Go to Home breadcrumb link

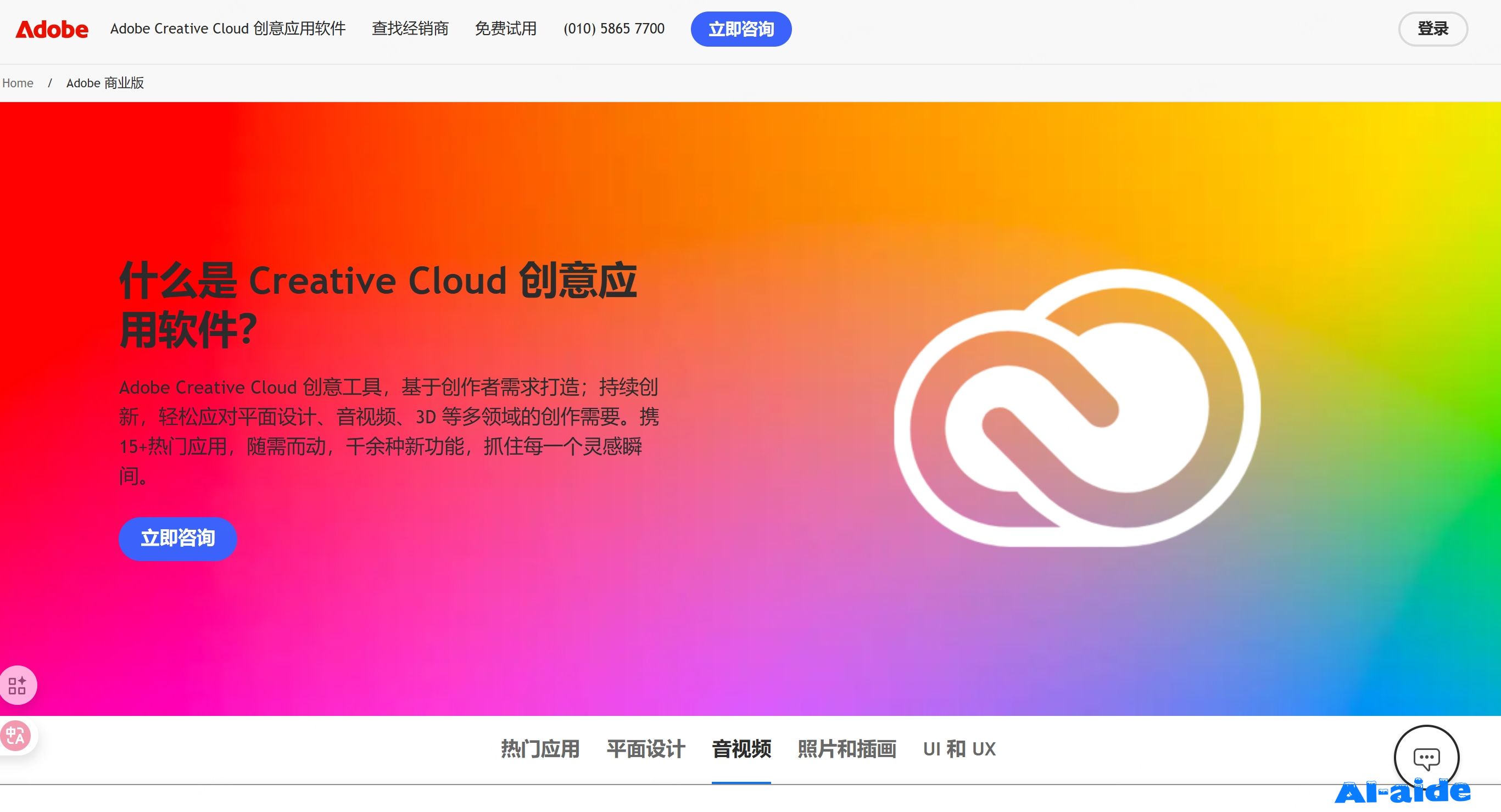pyautogui.click(x=18, y=83)
